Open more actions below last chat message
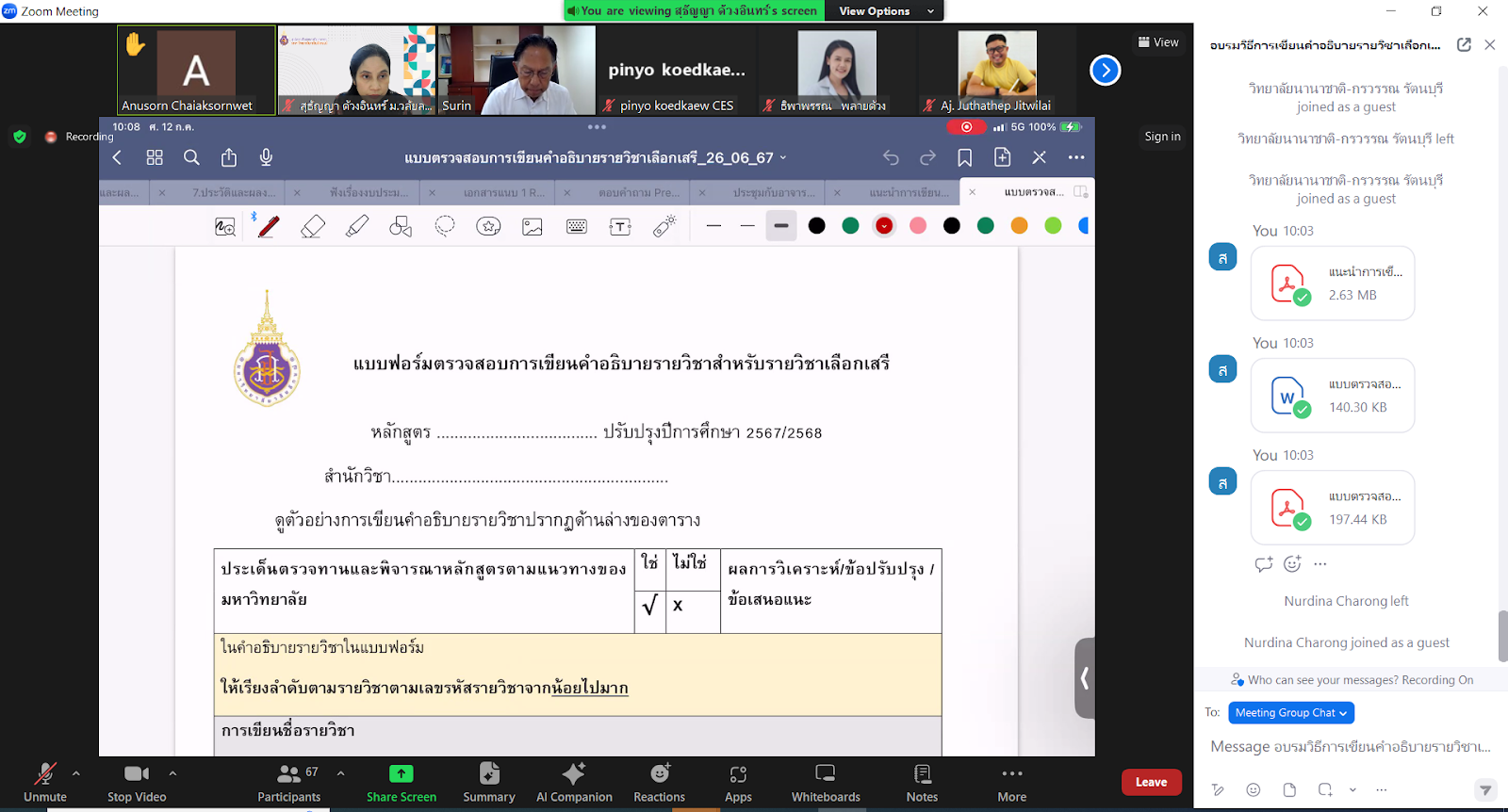The width and height of the screenshot is (1508, 812). point(1319,563)
